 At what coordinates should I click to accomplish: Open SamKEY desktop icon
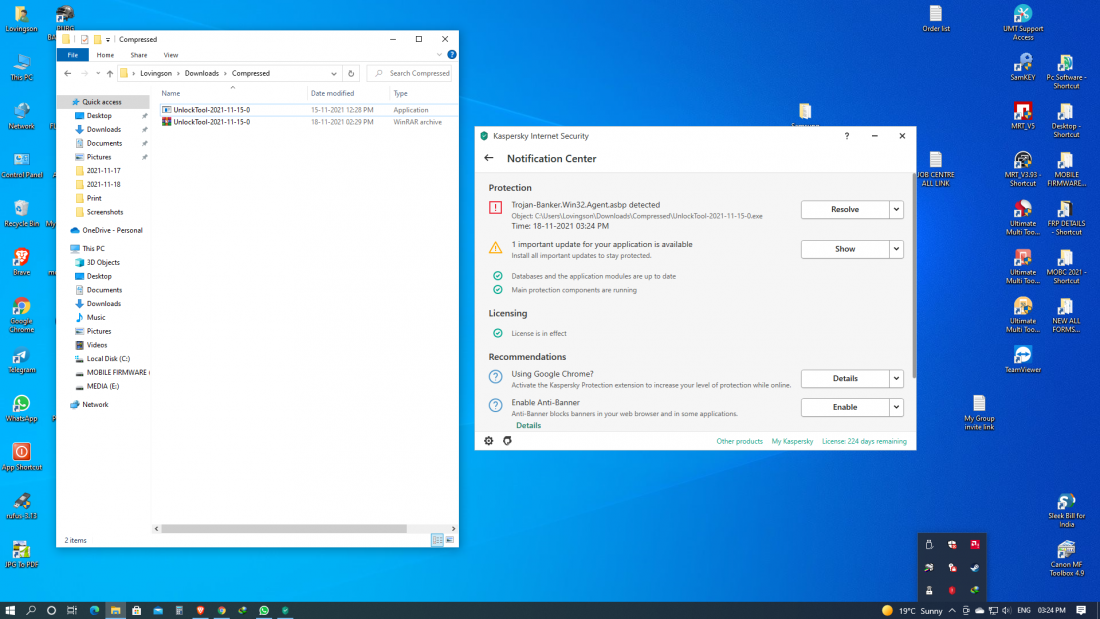(x=1022, y=67)
